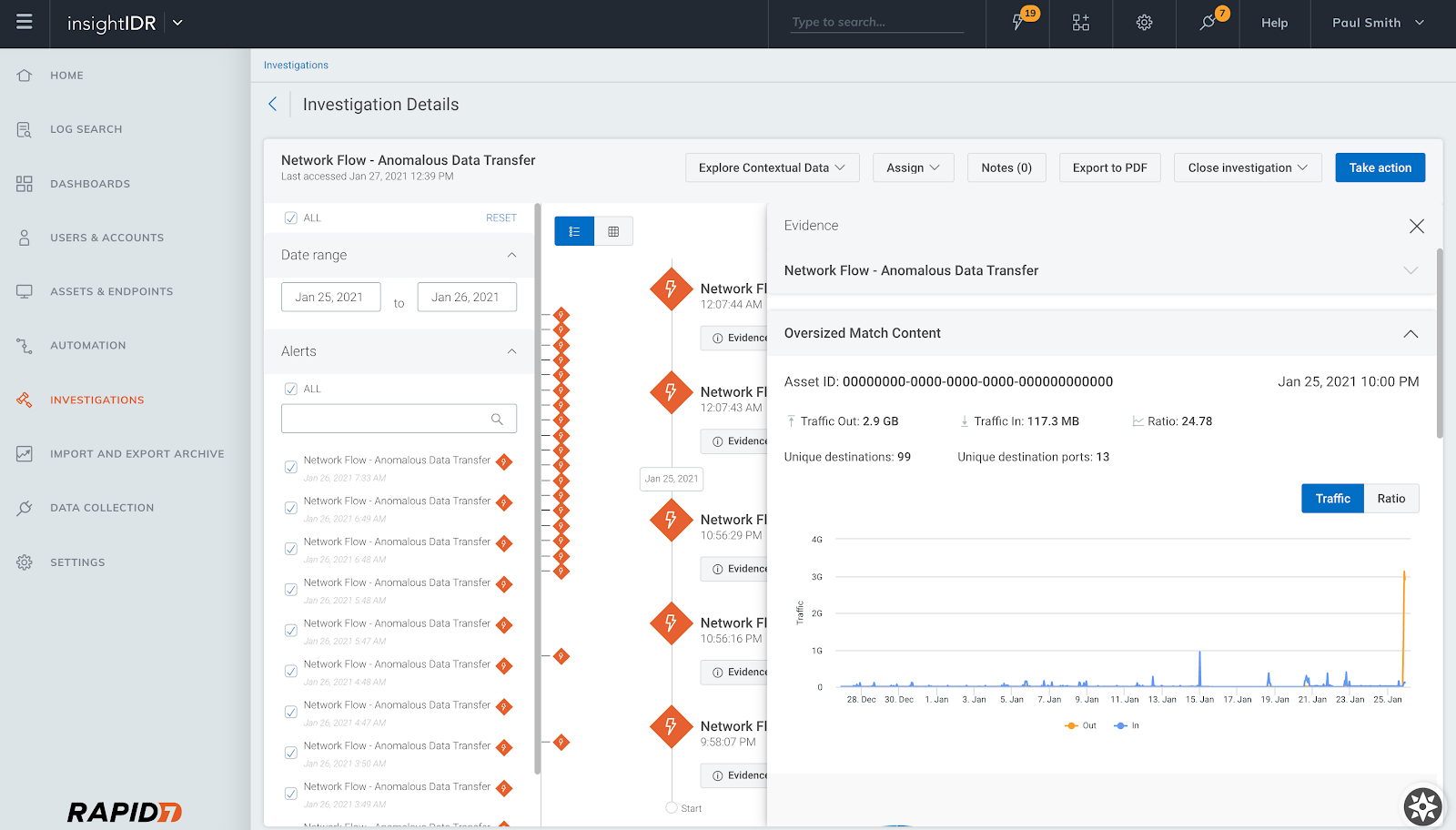1456x830 pixels.
Task: Toggle the ALL checkbox above Date range
Action: pos(291,218)
